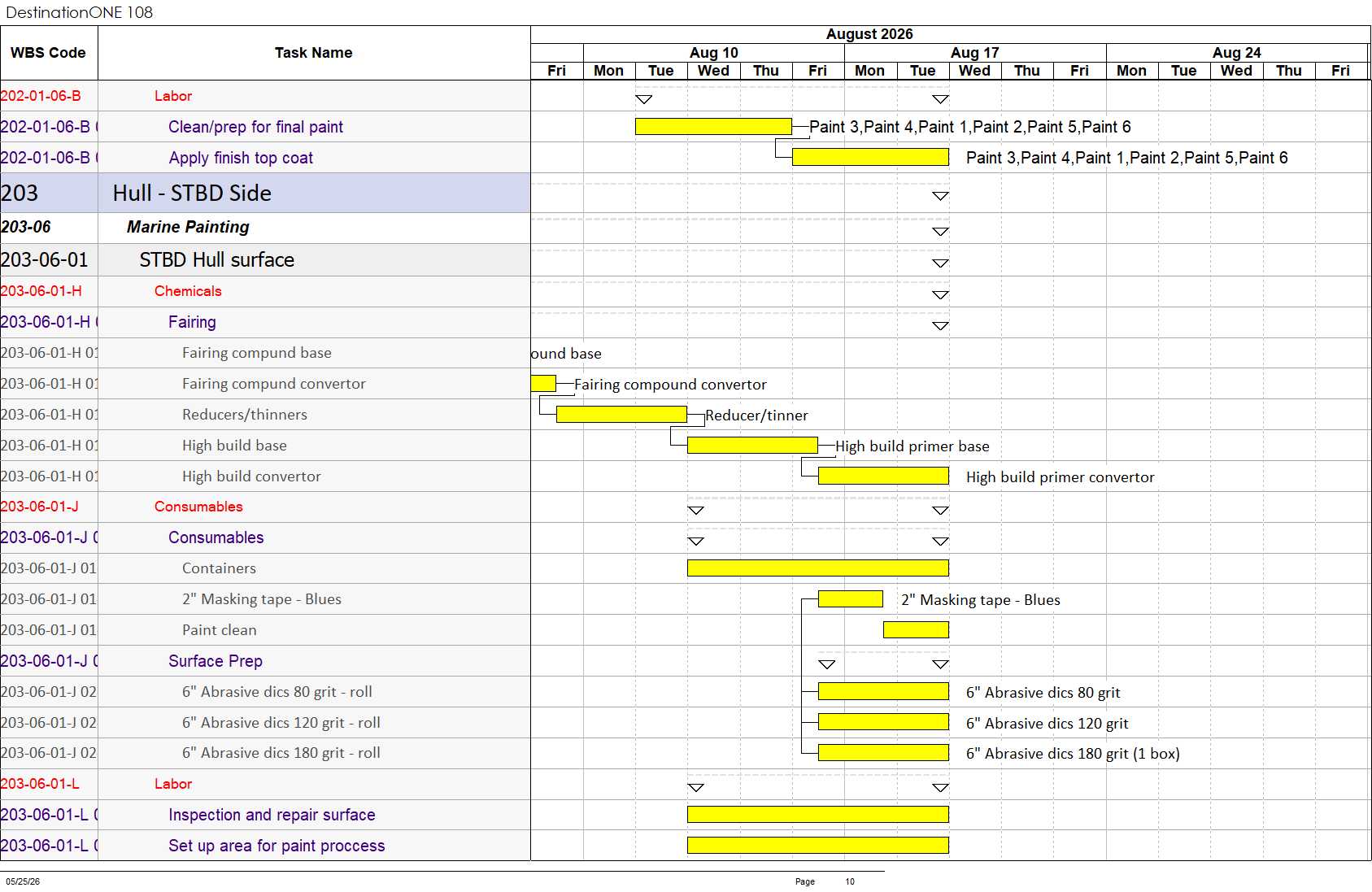
Task: Select the Marine Painting task name
Action: [x=188, y=227]
